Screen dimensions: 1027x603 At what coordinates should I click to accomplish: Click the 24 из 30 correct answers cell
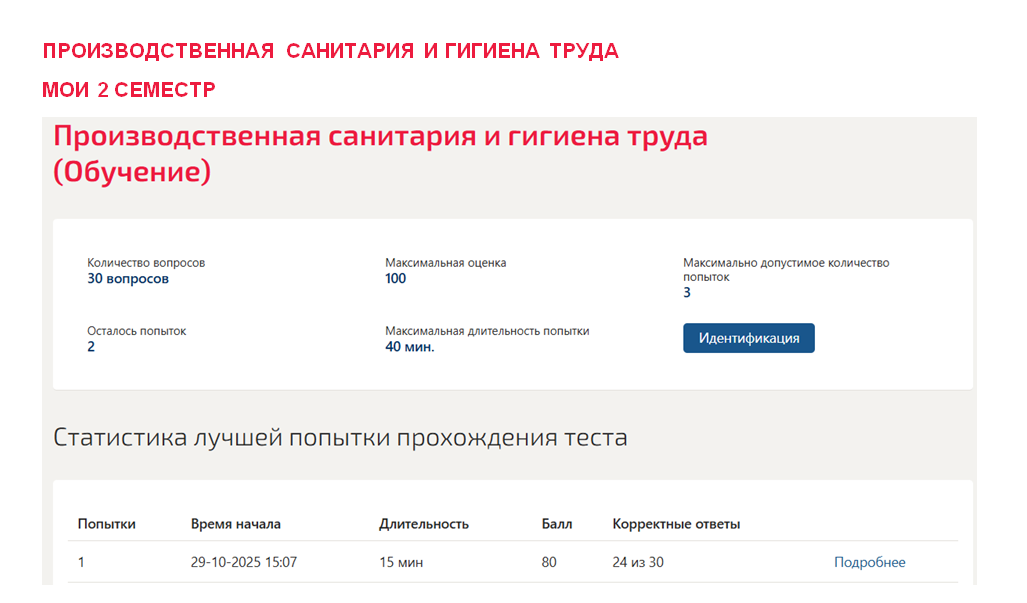point(638,562)
